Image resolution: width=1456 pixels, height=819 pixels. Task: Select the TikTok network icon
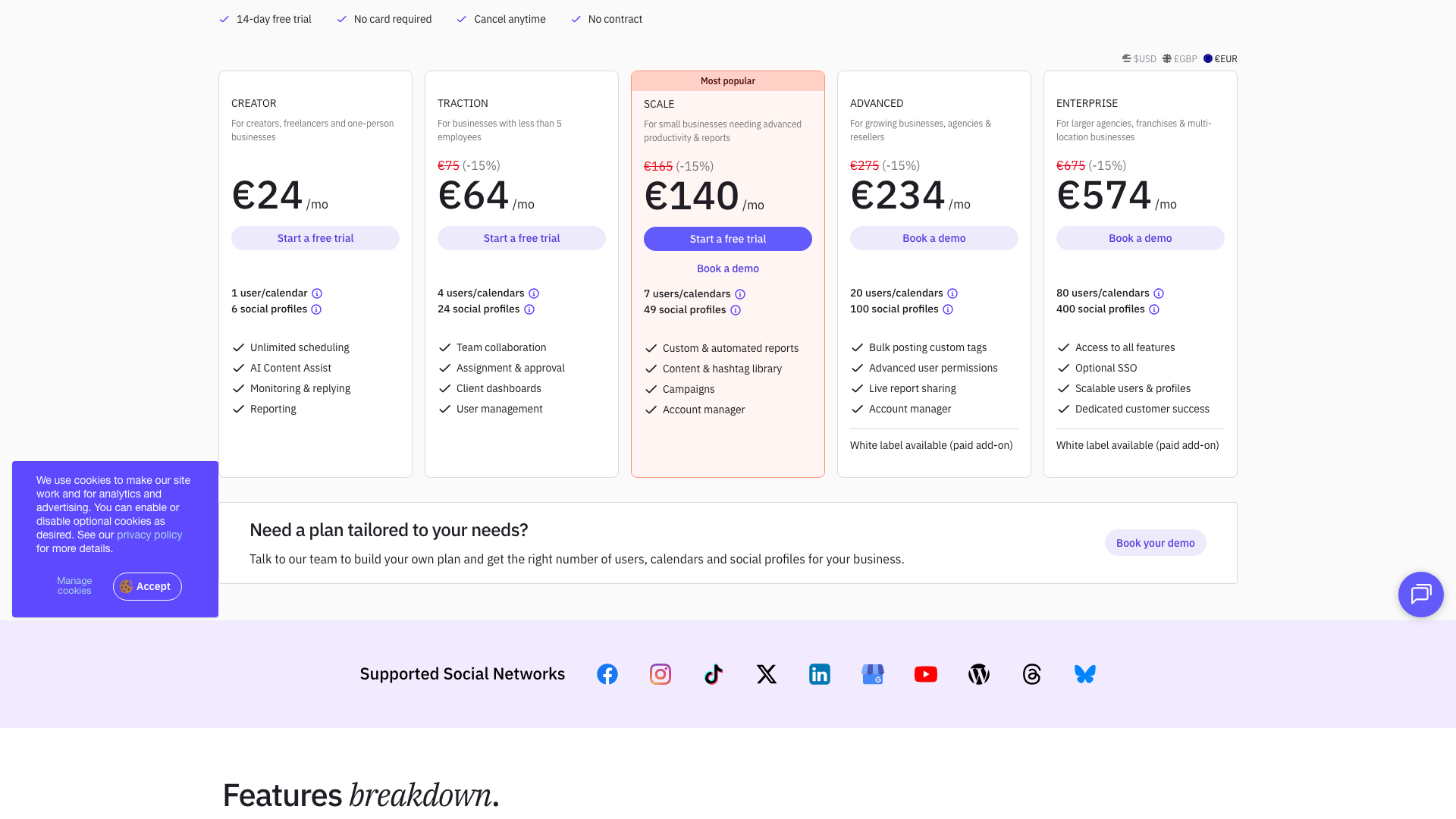pos(713,674)
